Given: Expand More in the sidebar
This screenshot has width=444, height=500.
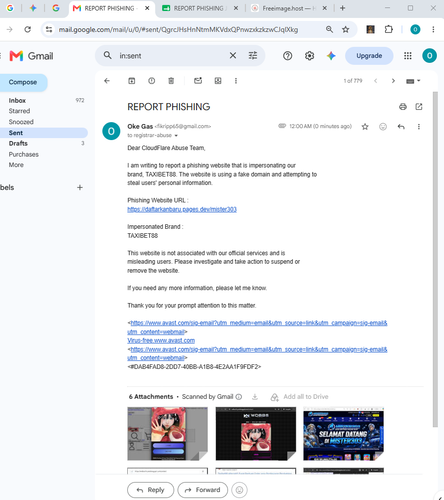Looking at the screenshot, I should click(x=16, y=165).
